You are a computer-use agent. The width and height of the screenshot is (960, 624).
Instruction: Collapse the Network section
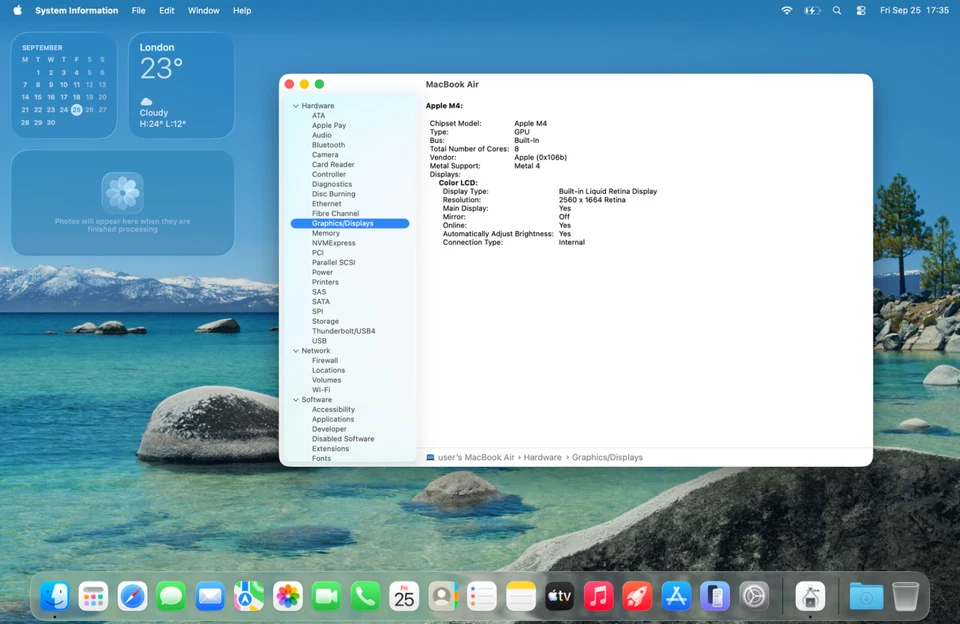(x=296, y=351)
